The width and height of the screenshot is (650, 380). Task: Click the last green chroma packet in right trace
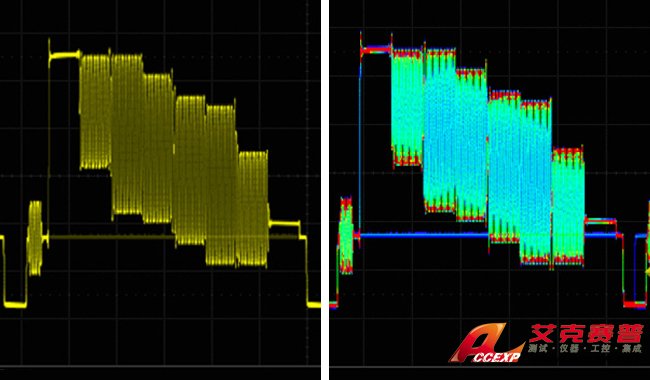[x=568, y=206]
